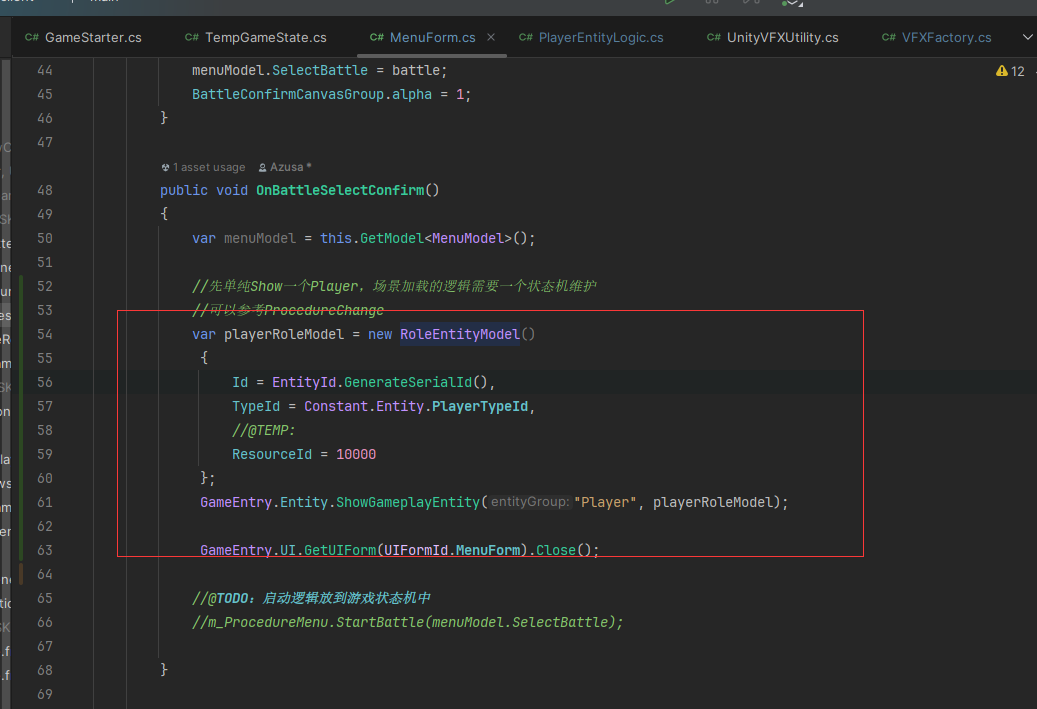Image resolution: width=1037 pixels, height=709 pixels.
Task: Close the MenuForm.cs editor tab
Action: [492, 38]
